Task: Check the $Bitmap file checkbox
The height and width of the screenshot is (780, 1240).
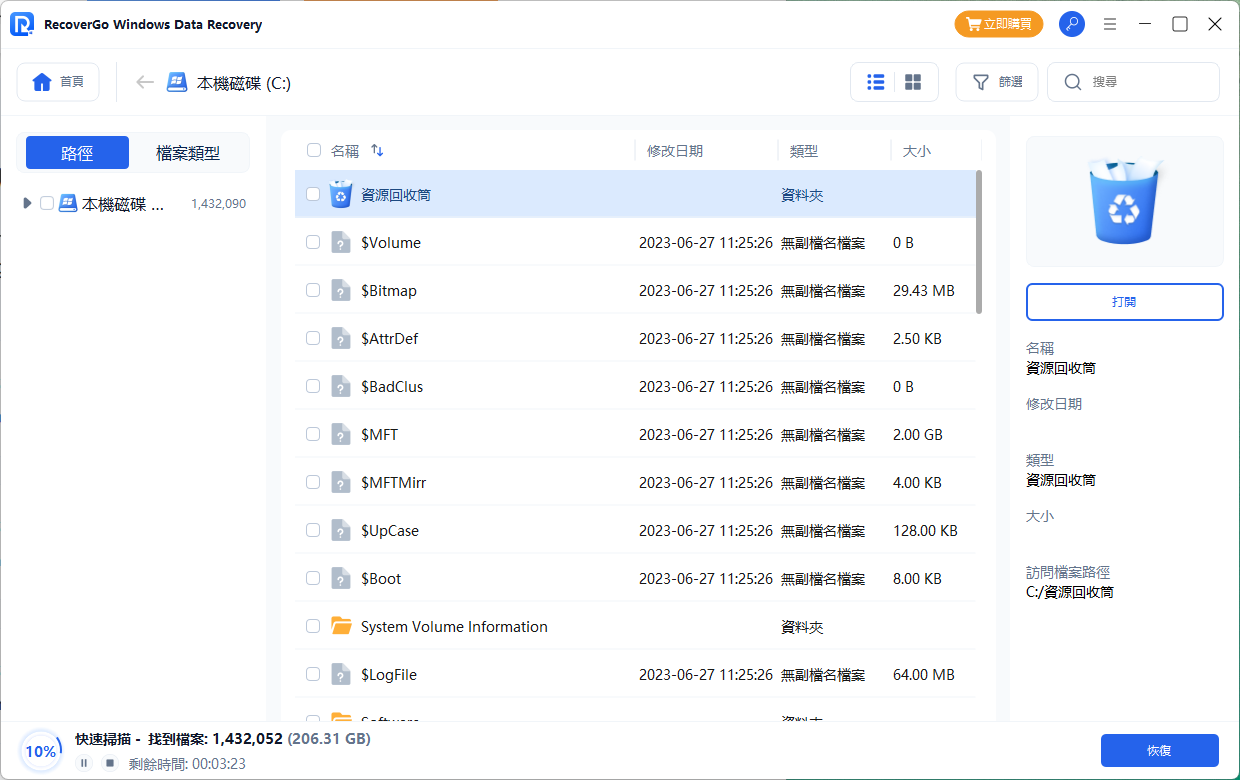Action: [x=313, y=290]
